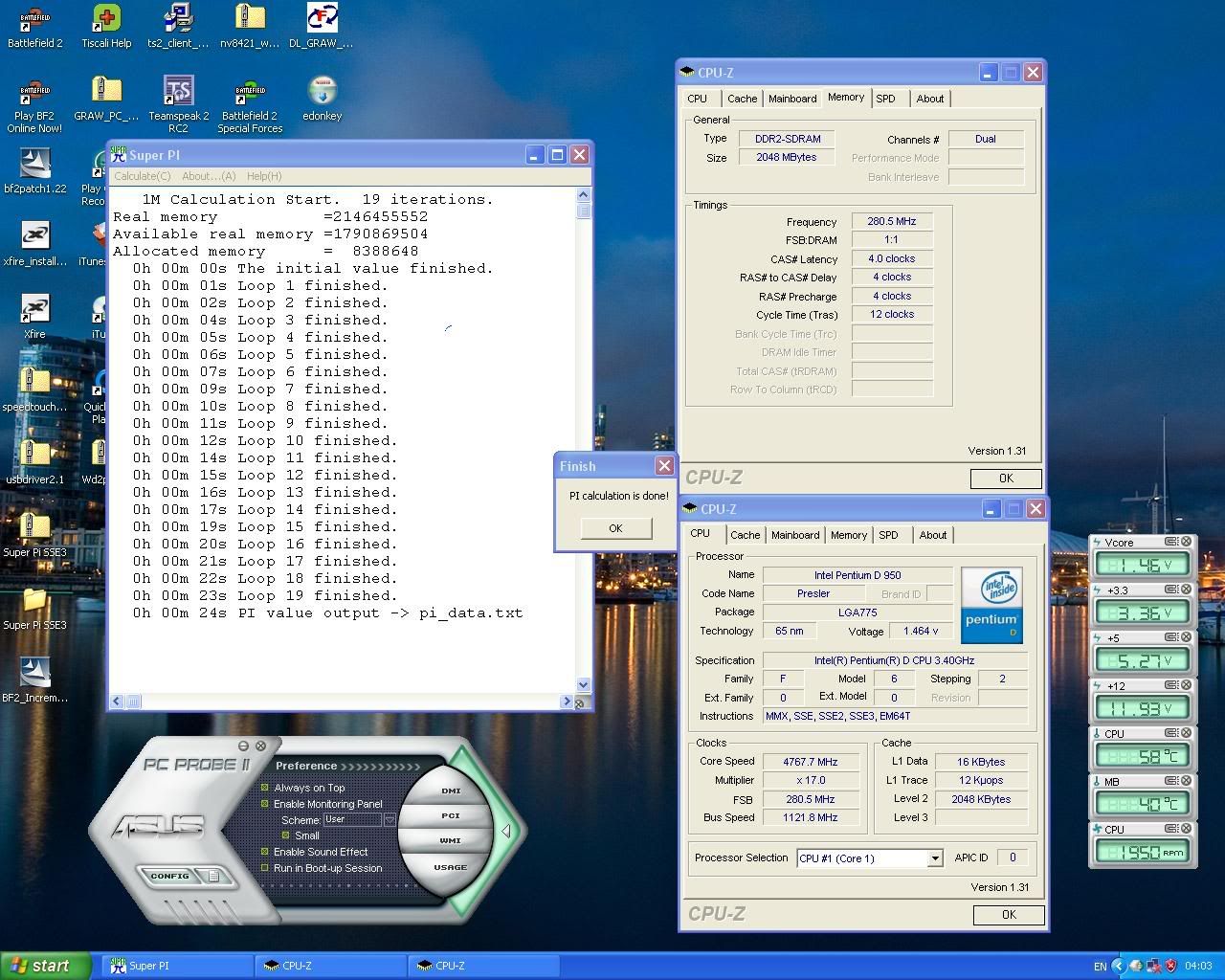This screenshot has height=980, width=1225.
Task: Open the BF2_Increm desktop file
Action: (x=35, y=680)
